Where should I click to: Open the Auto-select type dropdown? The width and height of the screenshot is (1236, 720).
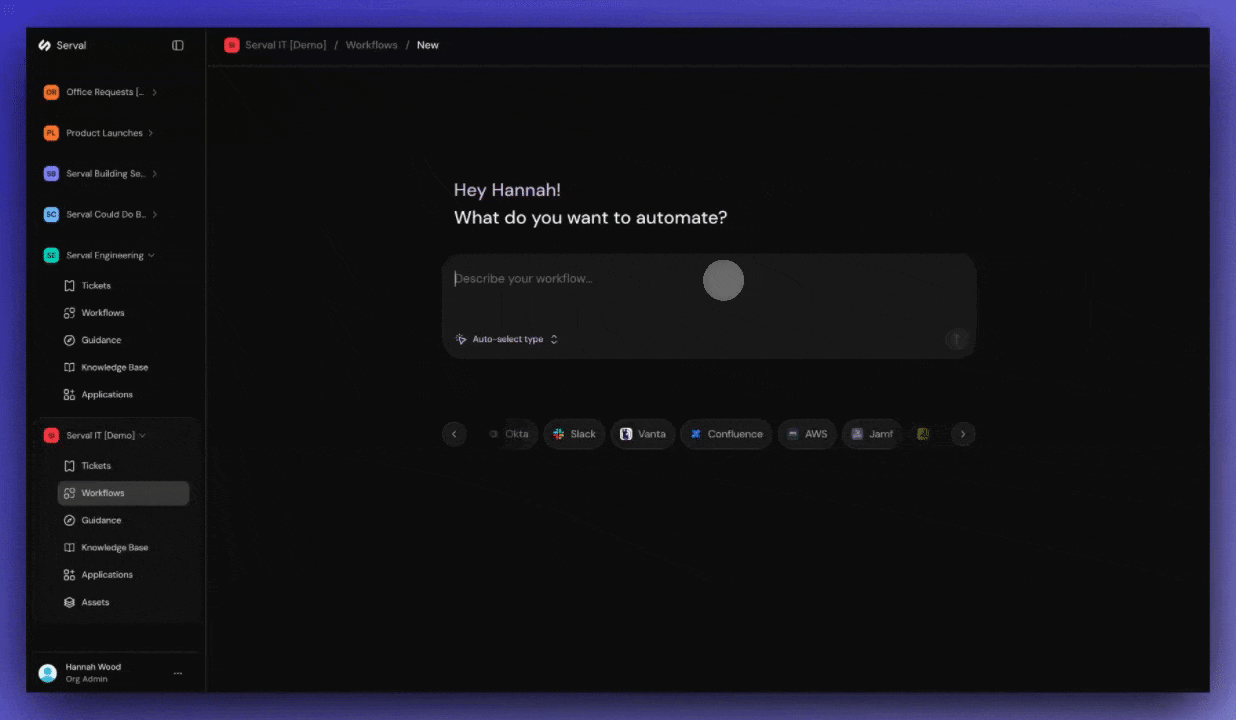tap(507, 339)
